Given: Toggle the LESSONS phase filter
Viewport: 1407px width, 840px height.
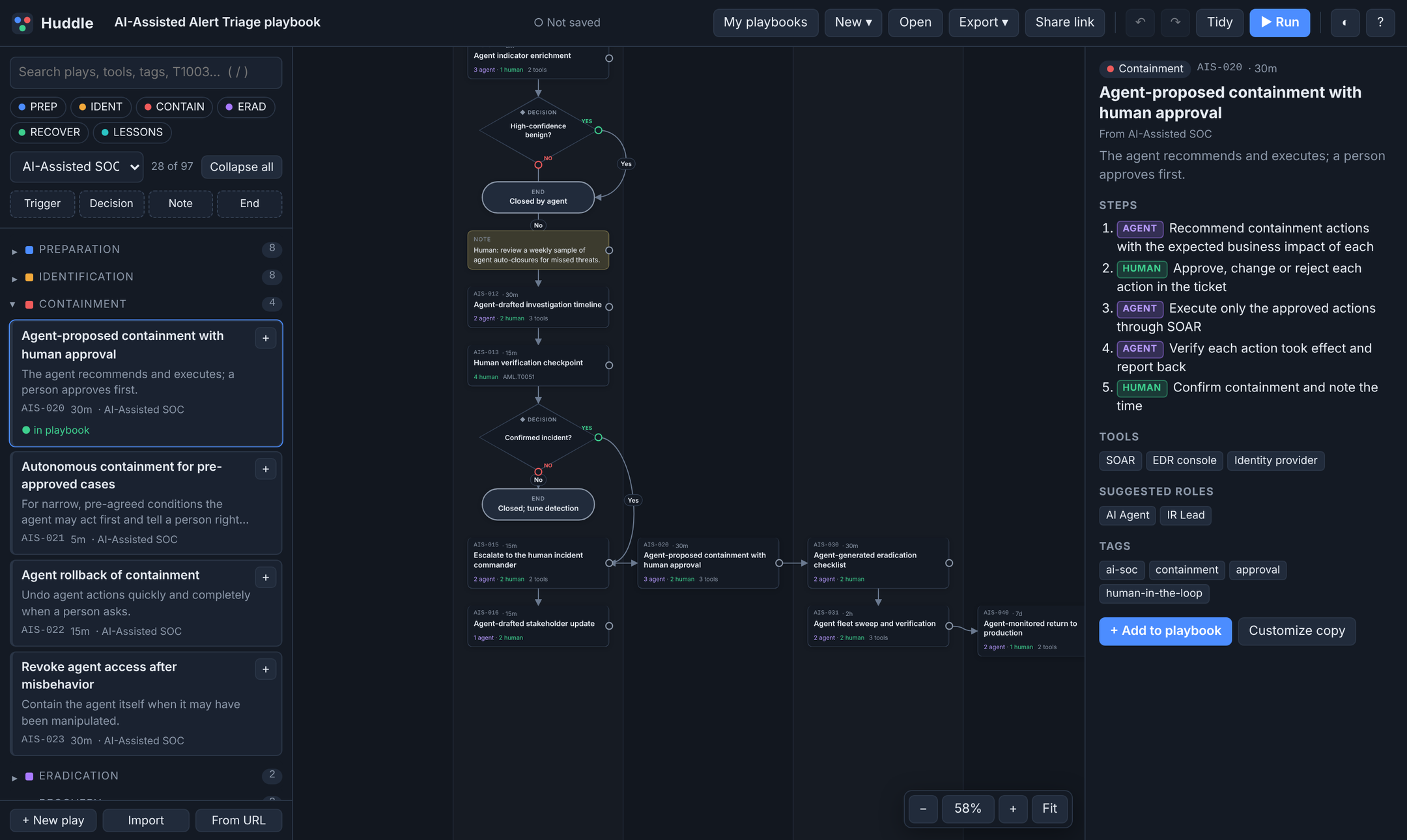Looking at the screenshot, I should point(132,132).
